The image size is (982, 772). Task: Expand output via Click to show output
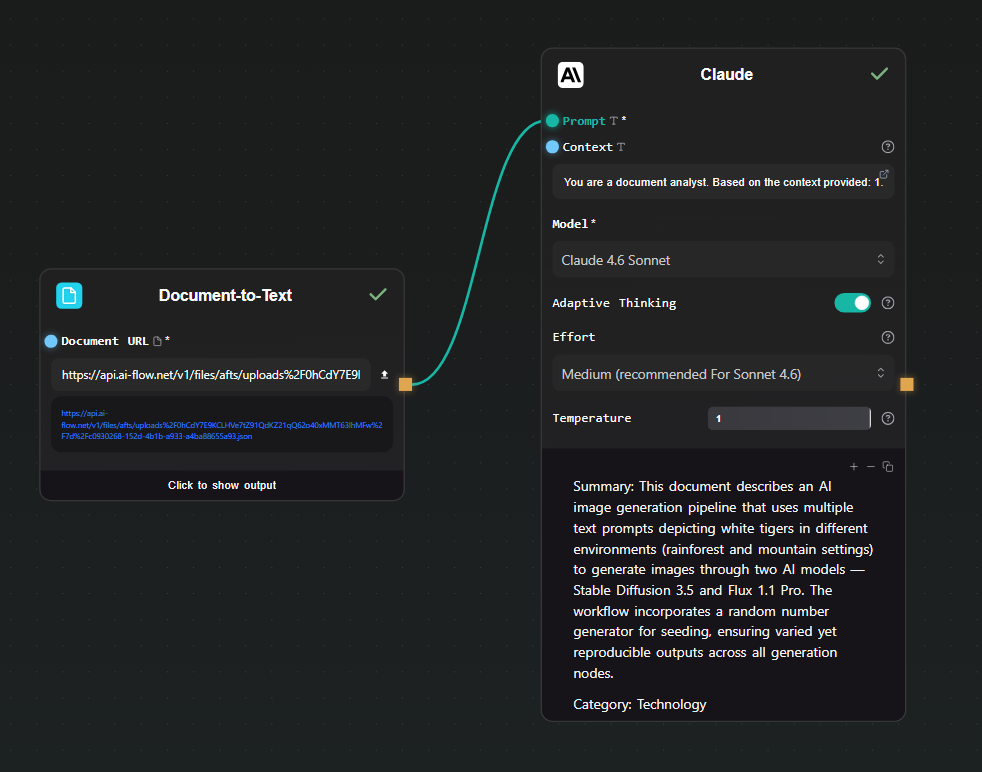click(222, 485)
